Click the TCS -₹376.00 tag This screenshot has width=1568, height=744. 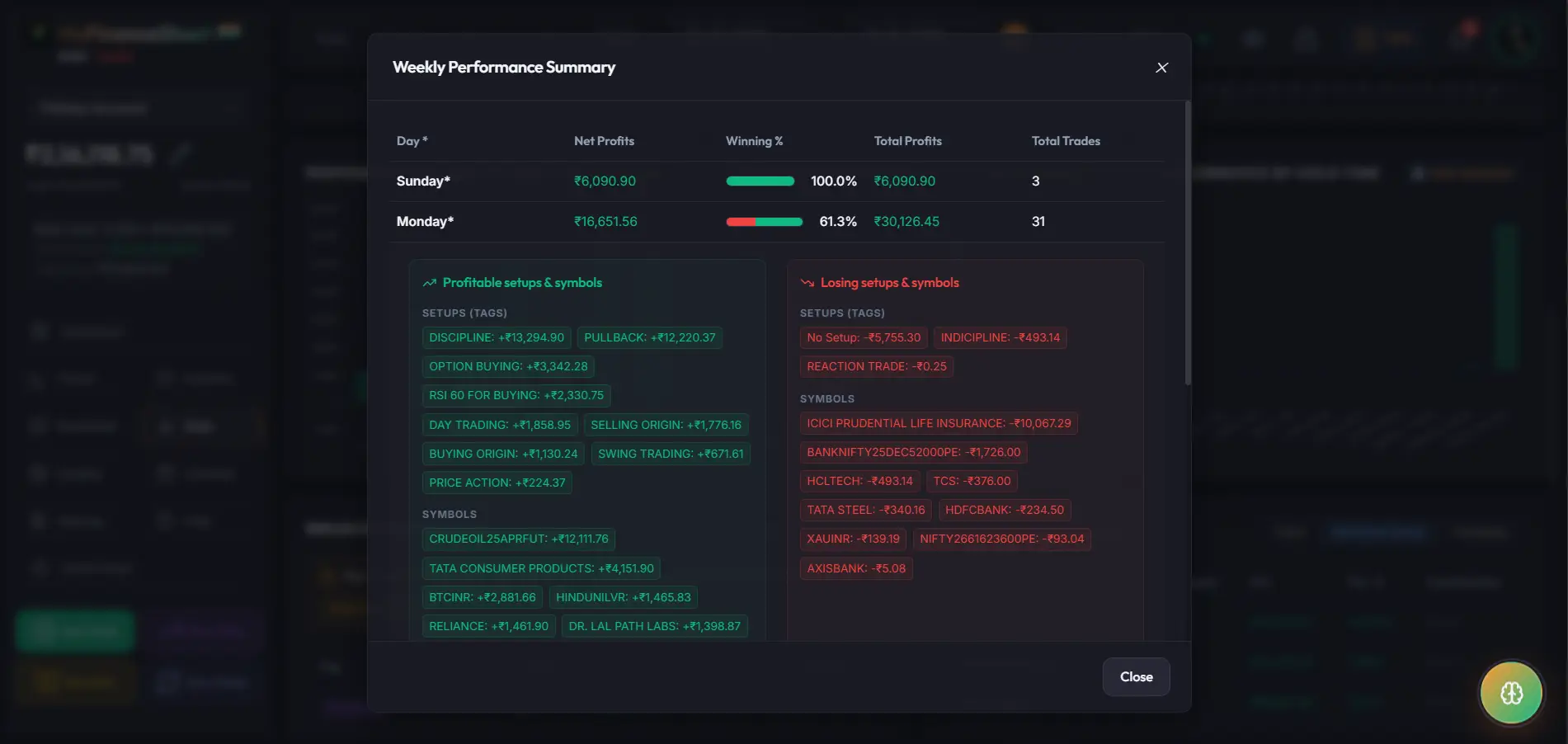pyautogui.click(x=972, y=481)
